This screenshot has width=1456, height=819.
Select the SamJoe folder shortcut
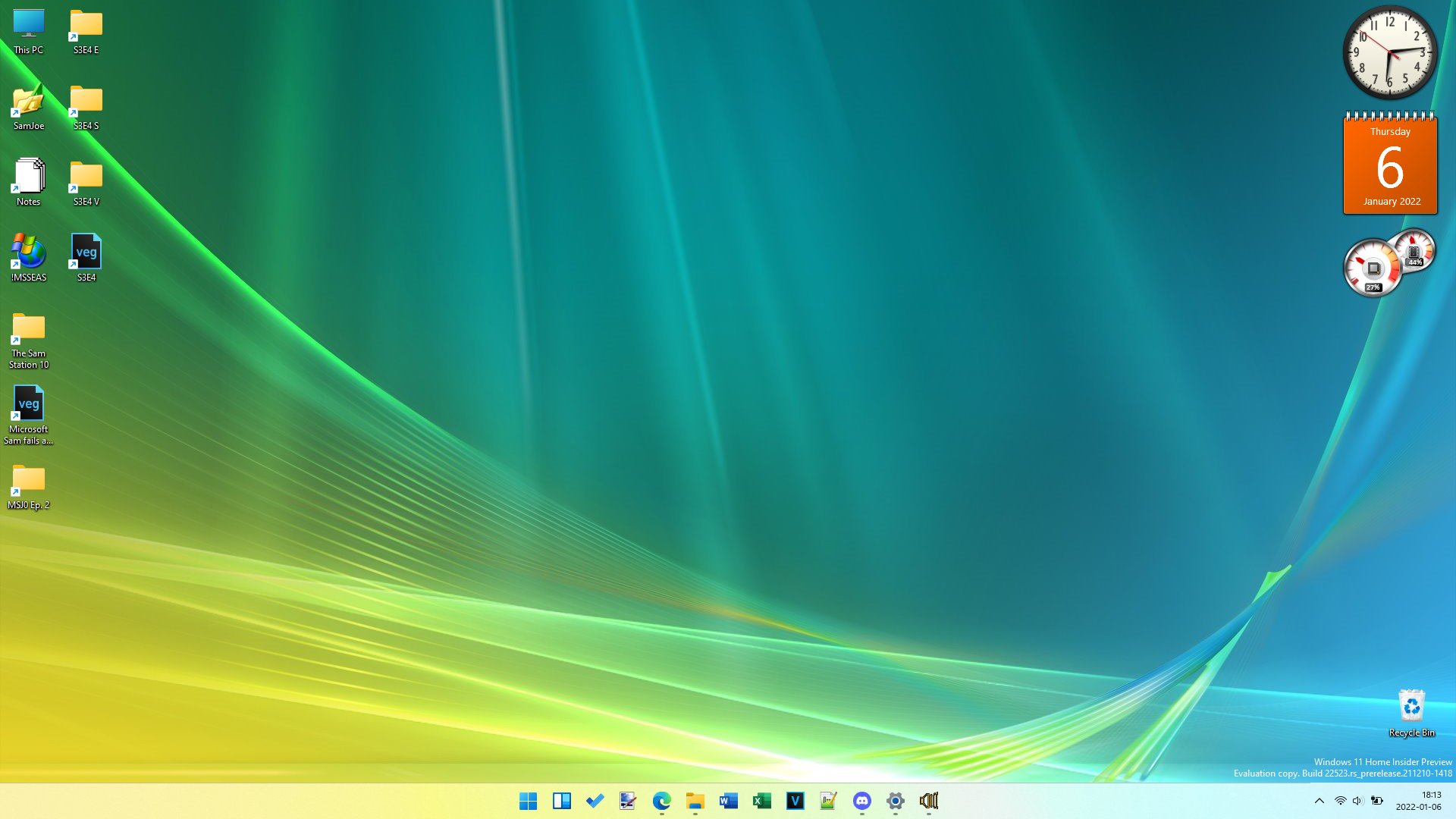coord(29,108)
